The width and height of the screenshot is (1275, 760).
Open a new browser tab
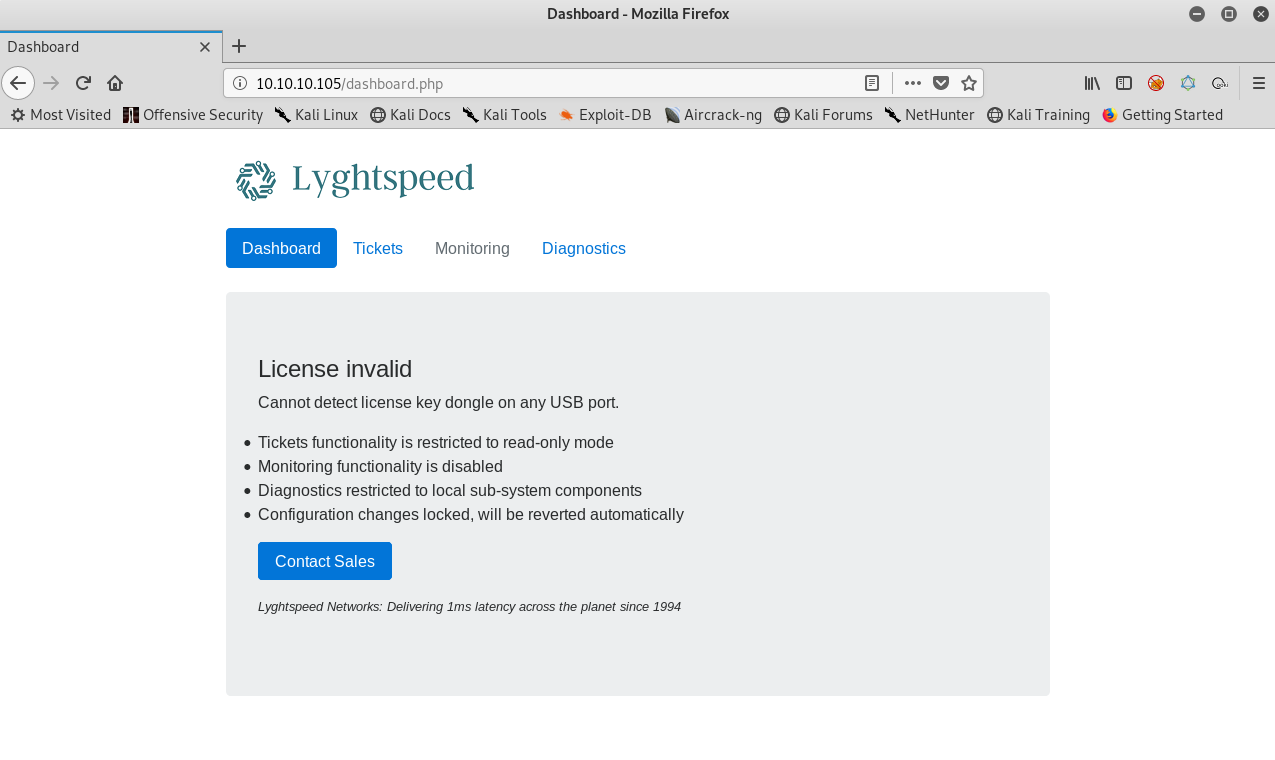[x=239, y=46]
